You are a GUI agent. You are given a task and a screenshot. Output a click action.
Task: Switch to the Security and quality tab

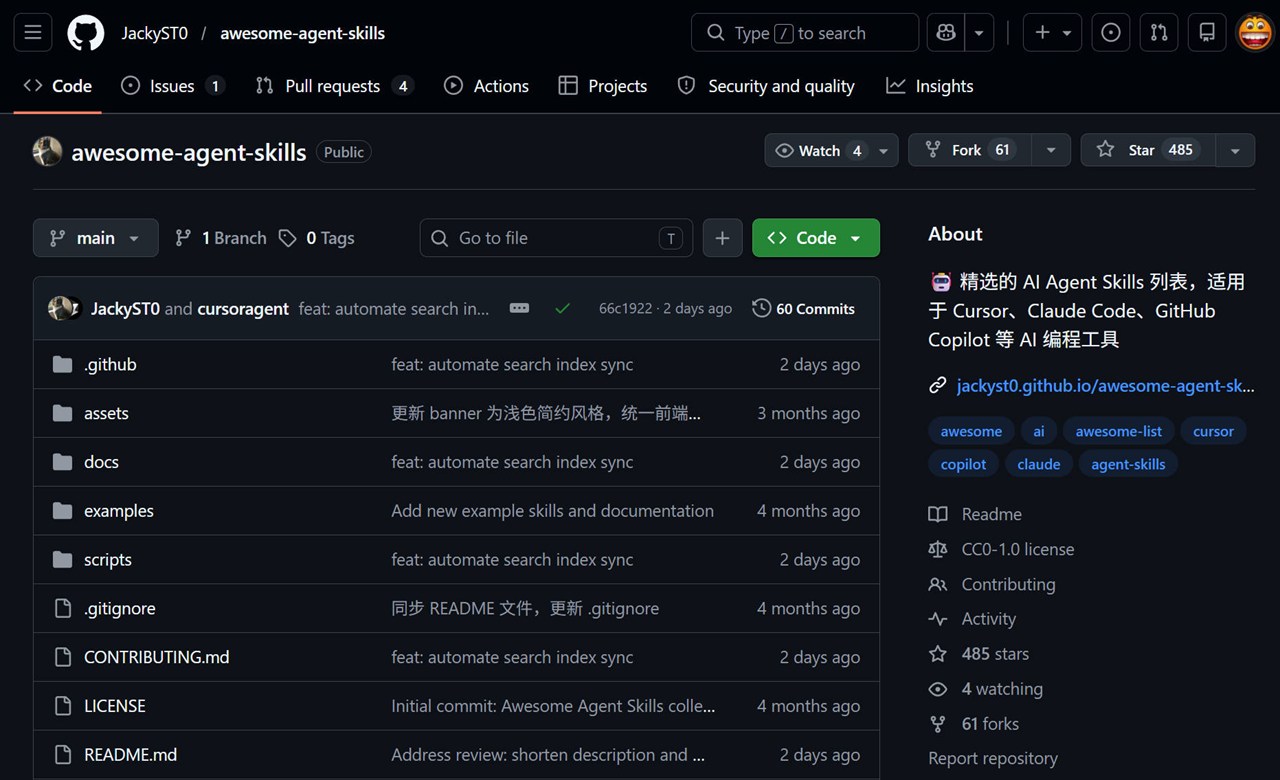click(766, 86)
